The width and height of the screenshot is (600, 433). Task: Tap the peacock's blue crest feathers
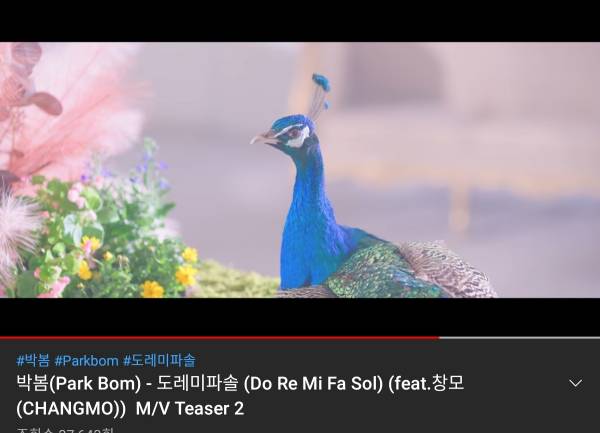(321, 92)
